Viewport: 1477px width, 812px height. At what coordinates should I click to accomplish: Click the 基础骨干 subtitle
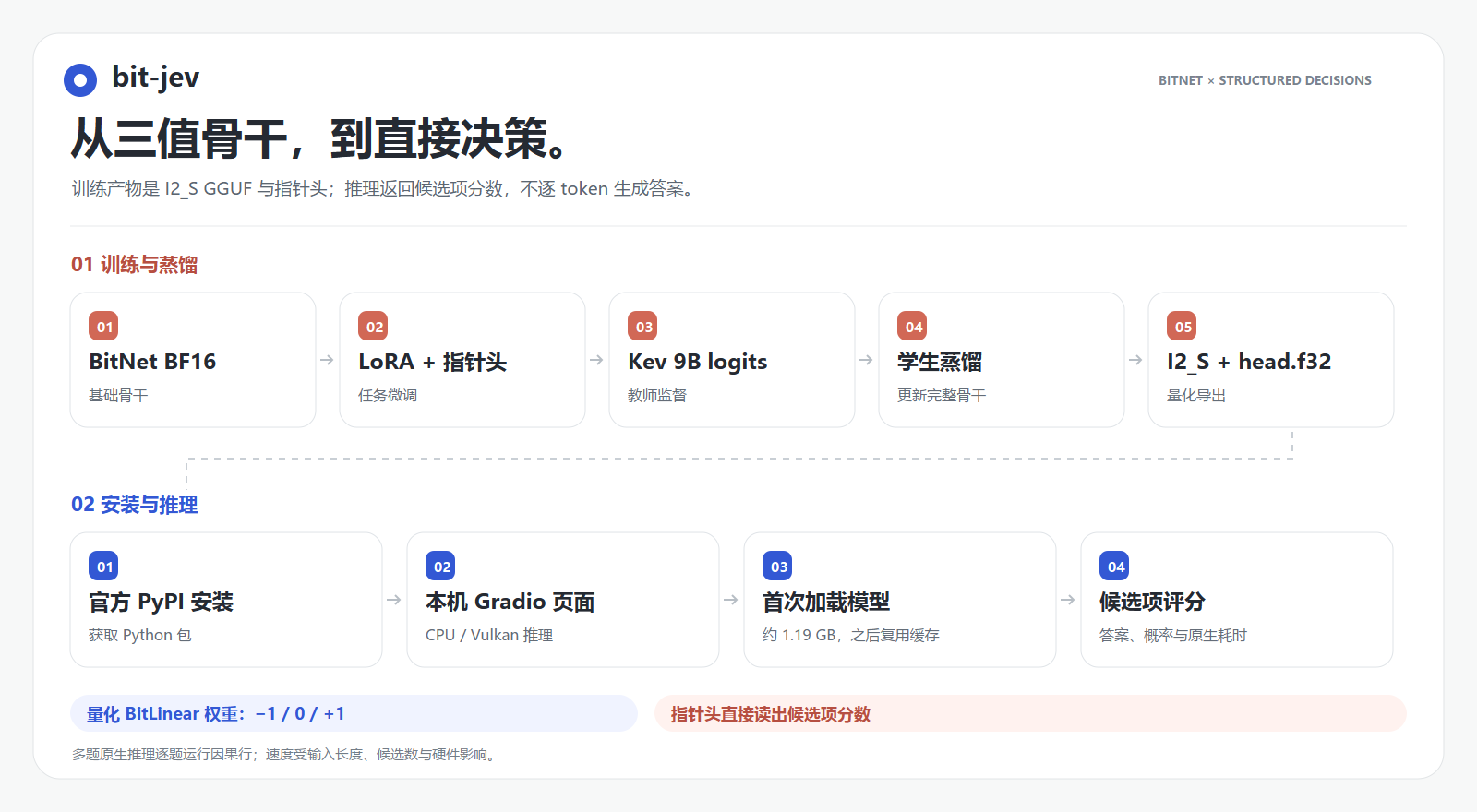(x=118, y=395)
